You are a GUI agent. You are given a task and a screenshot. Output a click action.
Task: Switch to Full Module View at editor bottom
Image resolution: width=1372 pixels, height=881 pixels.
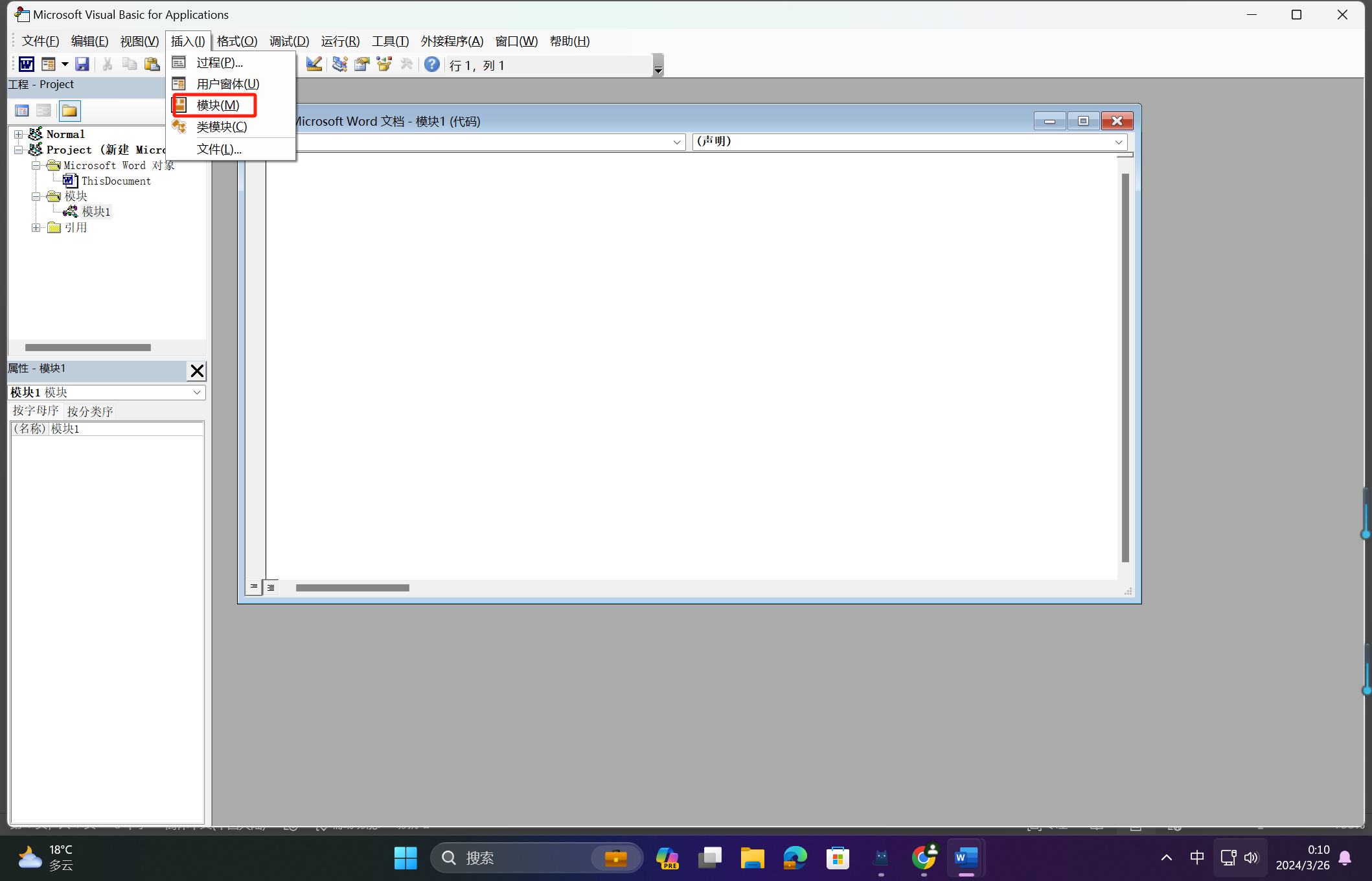pos(271,588)
